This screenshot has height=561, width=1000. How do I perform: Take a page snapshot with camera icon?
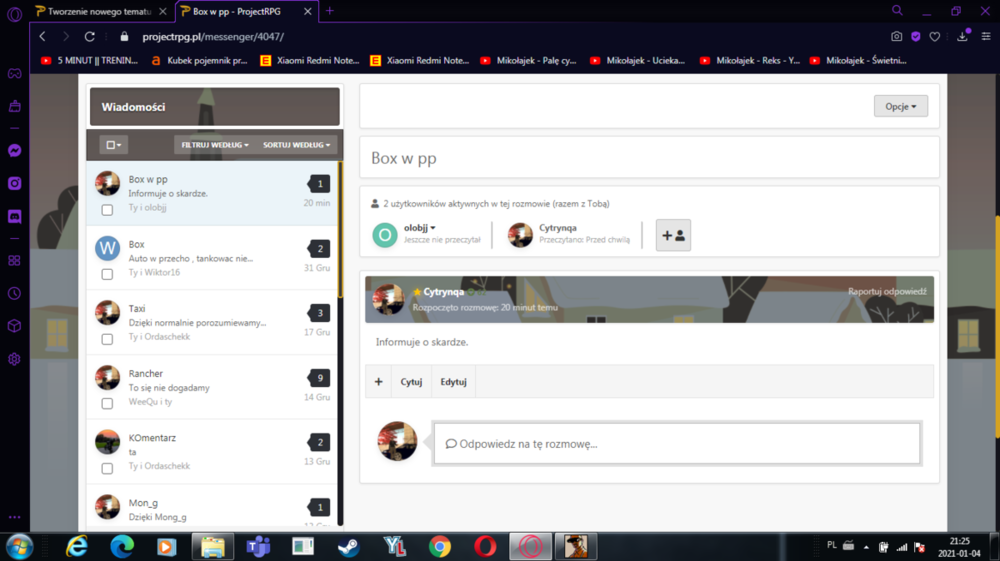coord(897,36)
